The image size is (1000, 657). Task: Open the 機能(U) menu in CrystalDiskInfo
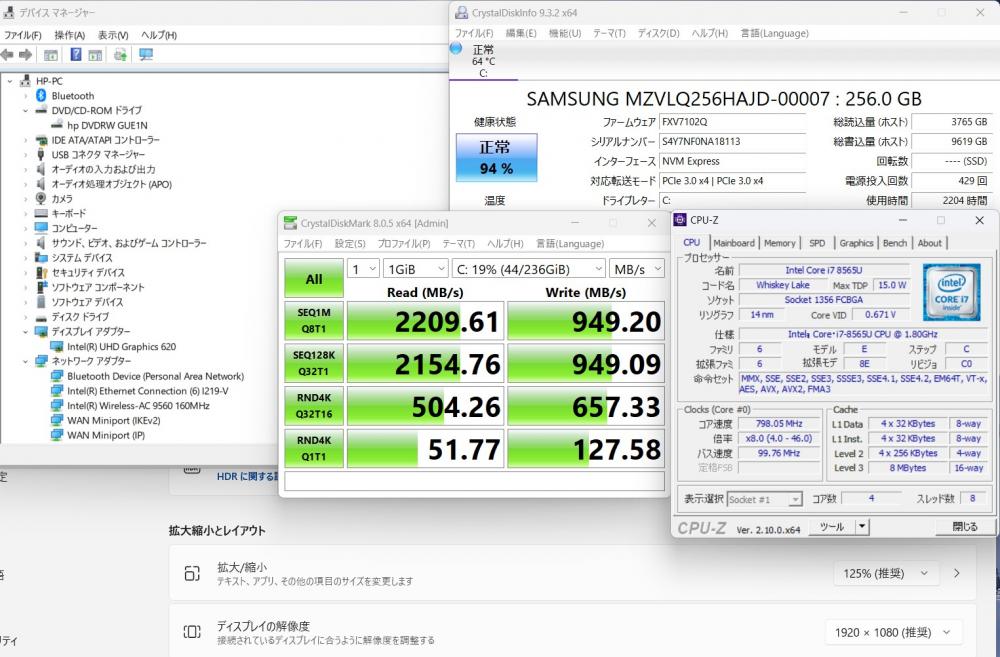(x=565, y=33)
